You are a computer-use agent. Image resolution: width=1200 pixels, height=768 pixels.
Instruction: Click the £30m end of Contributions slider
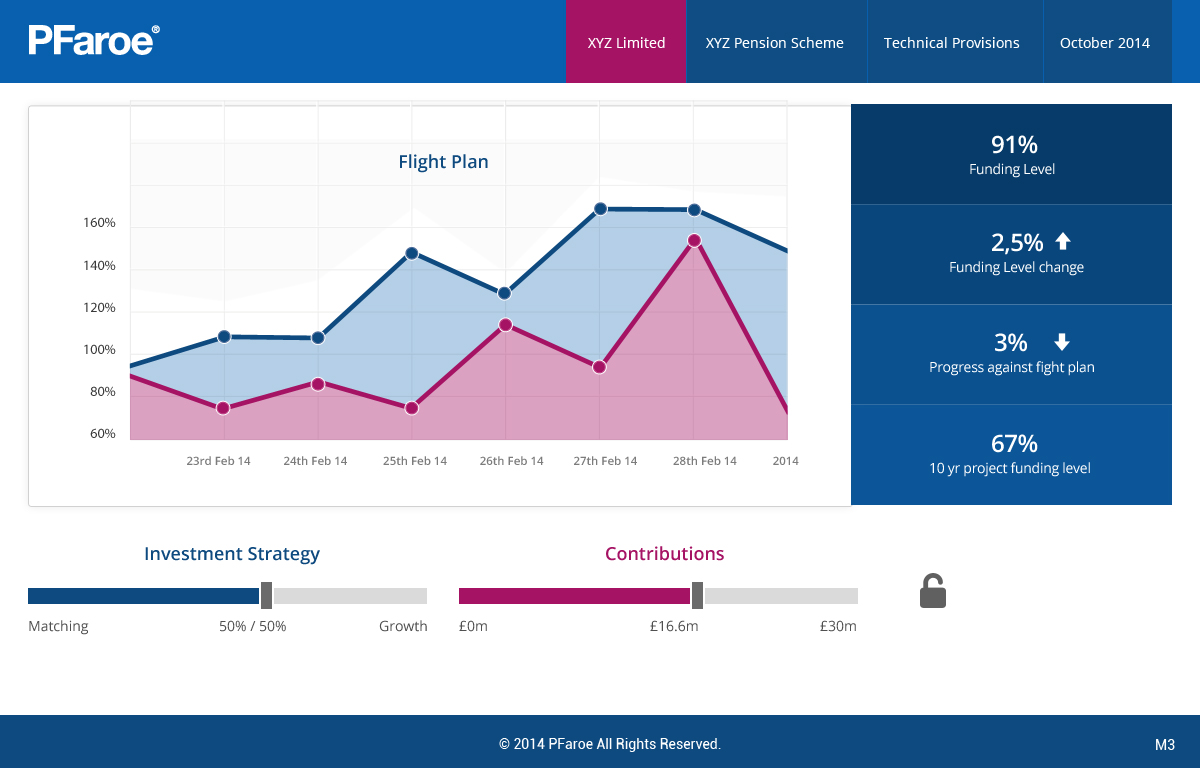(850, 596)
